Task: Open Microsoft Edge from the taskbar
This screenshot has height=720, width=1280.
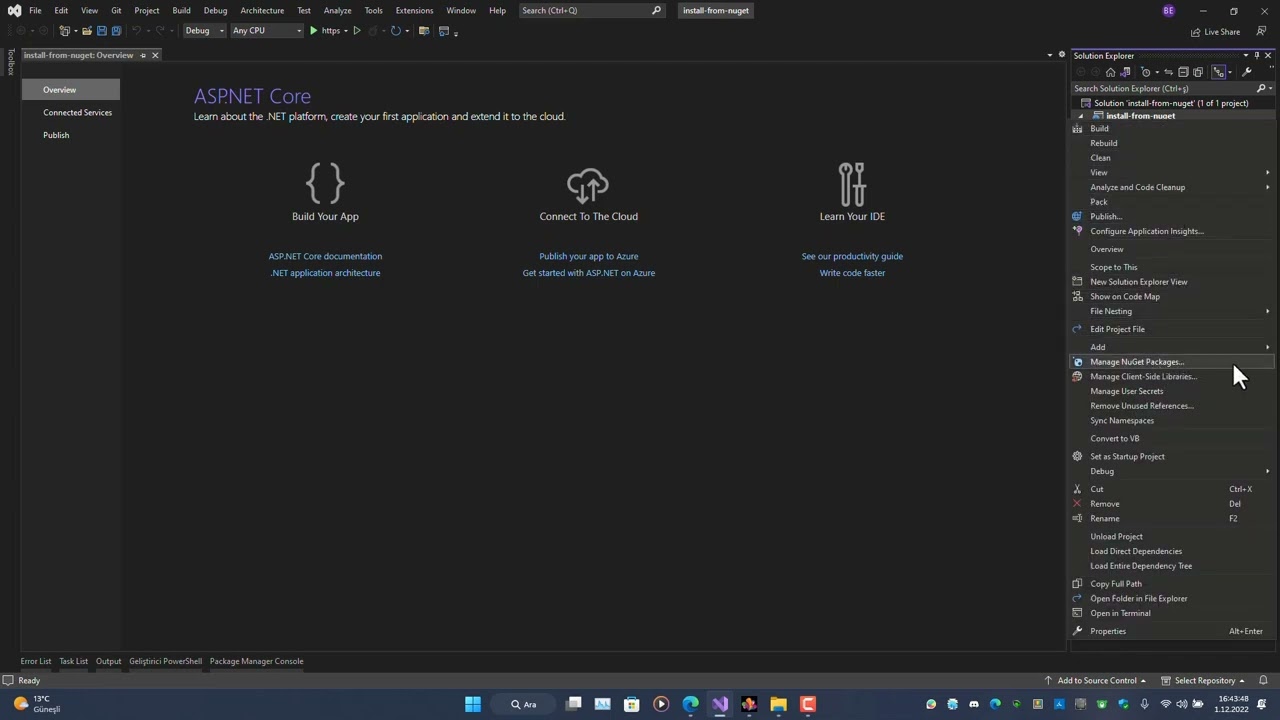Action: [x=690, y=704]
